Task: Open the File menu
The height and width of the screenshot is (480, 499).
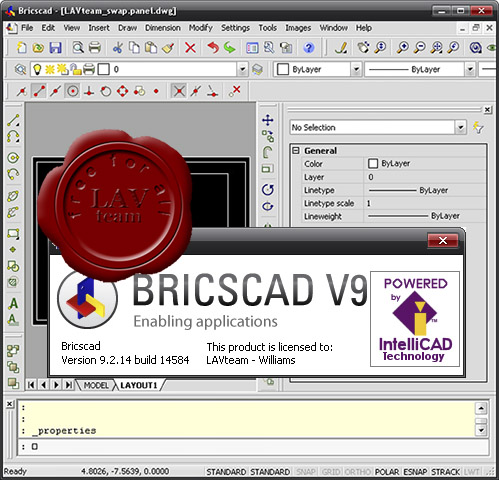Action: coord(27,28)
